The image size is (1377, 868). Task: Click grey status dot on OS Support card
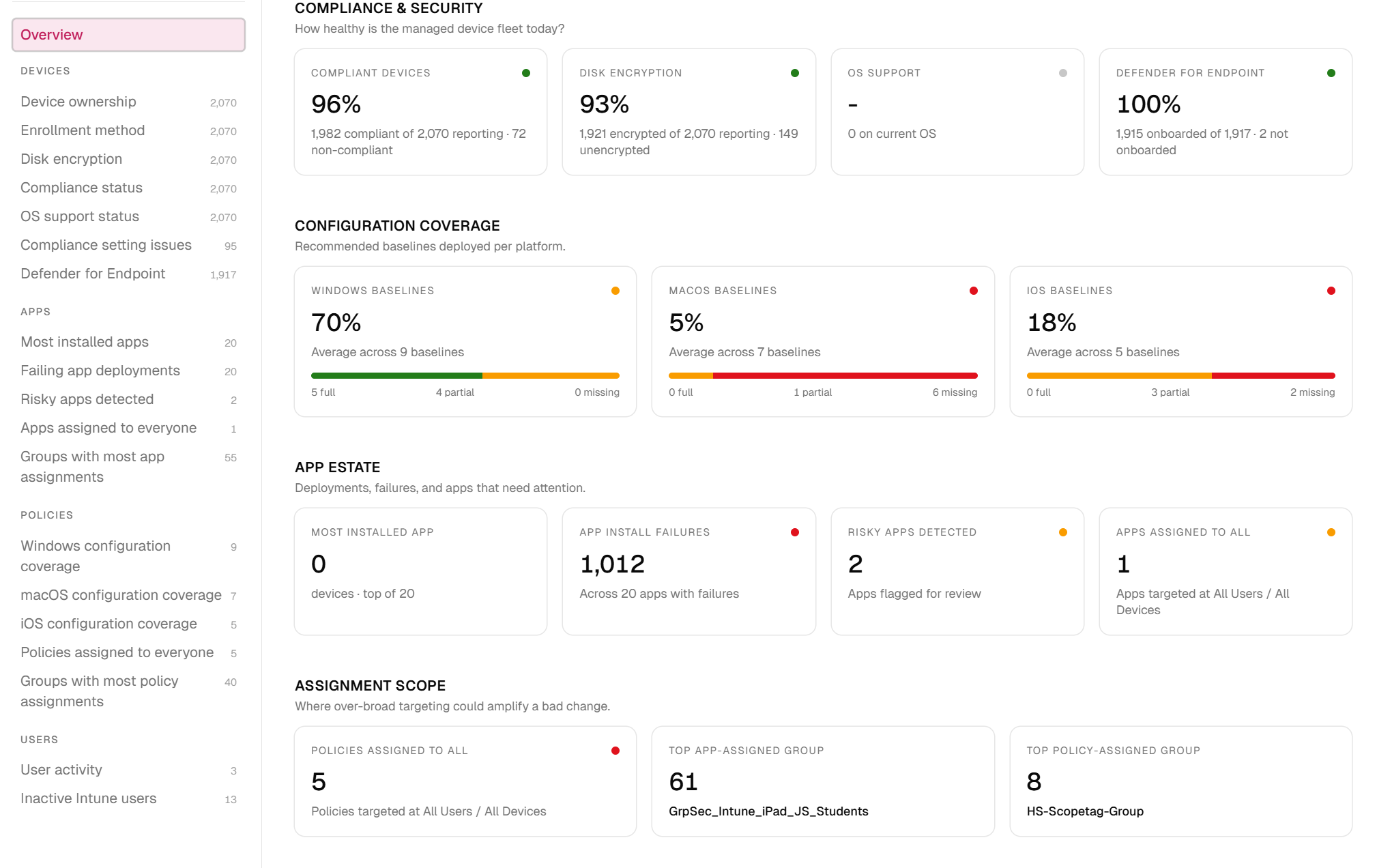tap(1063, 73)
